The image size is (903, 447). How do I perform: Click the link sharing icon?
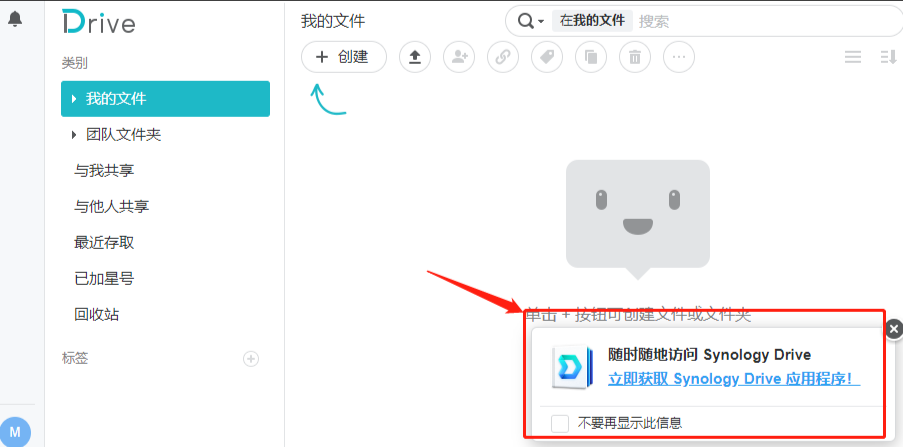coord(503,57)
